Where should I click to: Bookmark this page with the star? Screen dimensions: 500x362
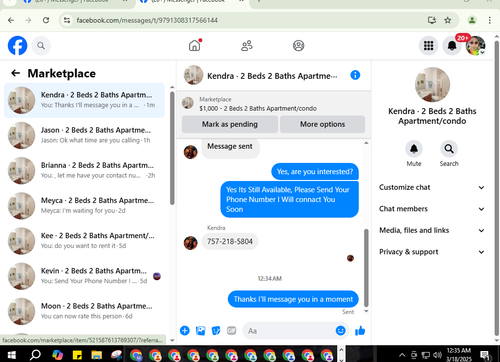pos(448,20)
